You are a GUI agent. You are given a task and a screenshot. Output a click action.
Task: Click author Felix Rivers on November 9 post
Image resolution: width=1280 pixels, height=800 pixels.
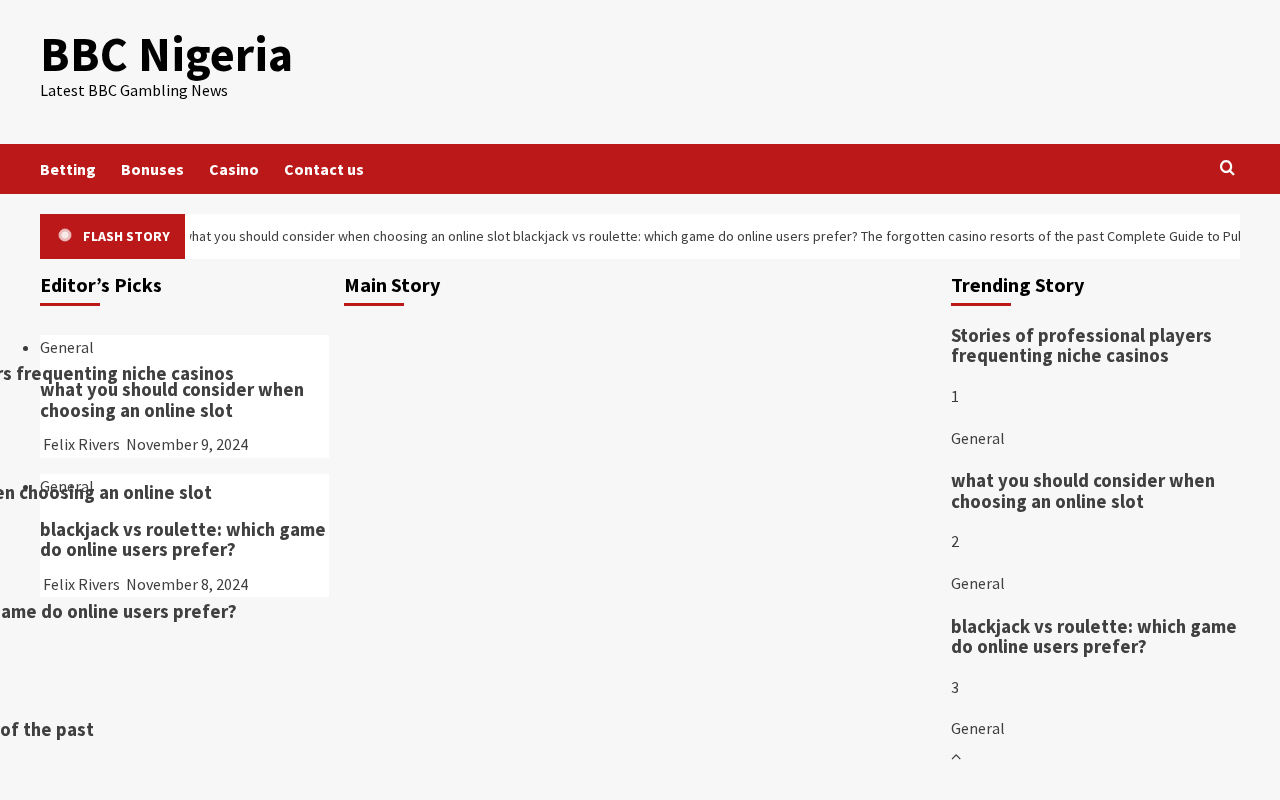(81, 444)
